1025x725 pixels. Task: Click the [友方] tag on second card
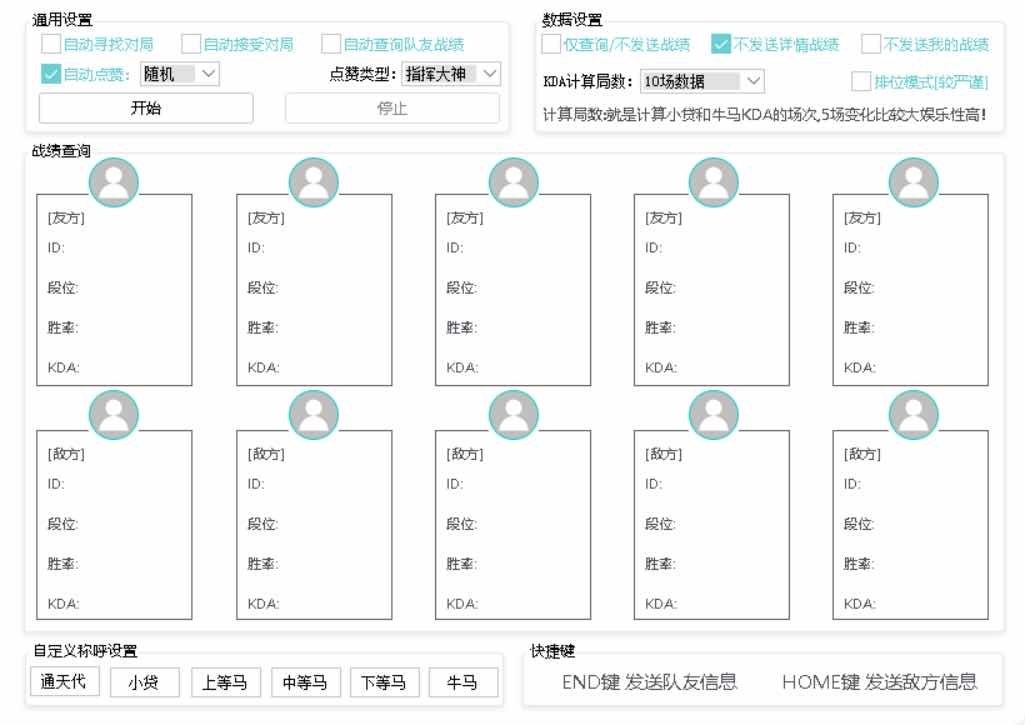coord(266,218)
